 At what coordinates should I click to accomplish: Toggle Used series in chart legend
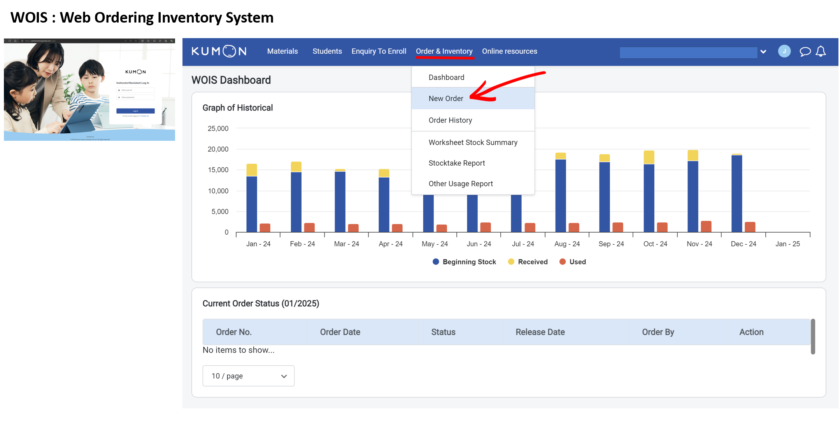(562, 262)
